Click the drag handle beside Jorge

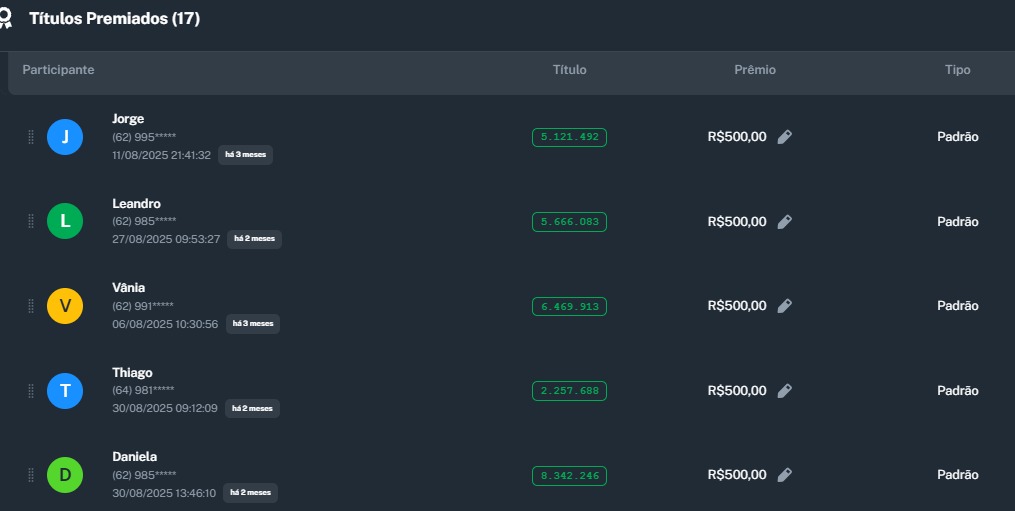(31, 137)
